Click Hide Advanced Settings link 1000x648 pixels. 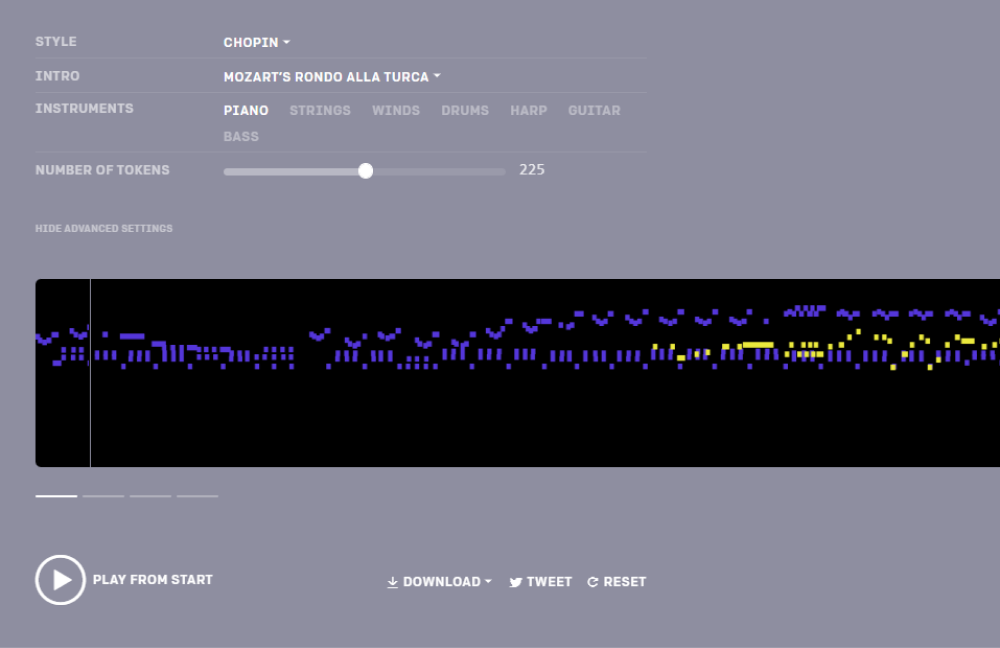tap(104, 228)
